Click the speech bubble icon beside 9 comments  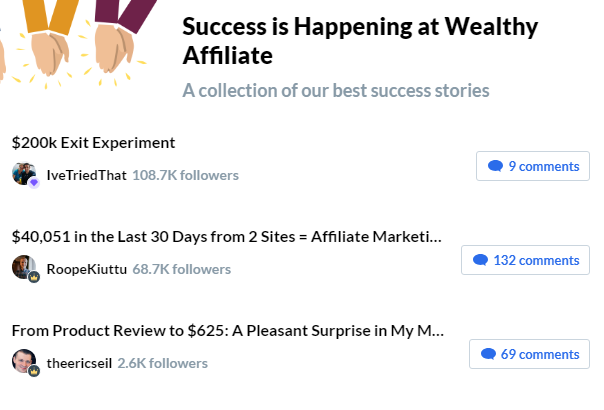pyautogui.click(x=495, y=166)
